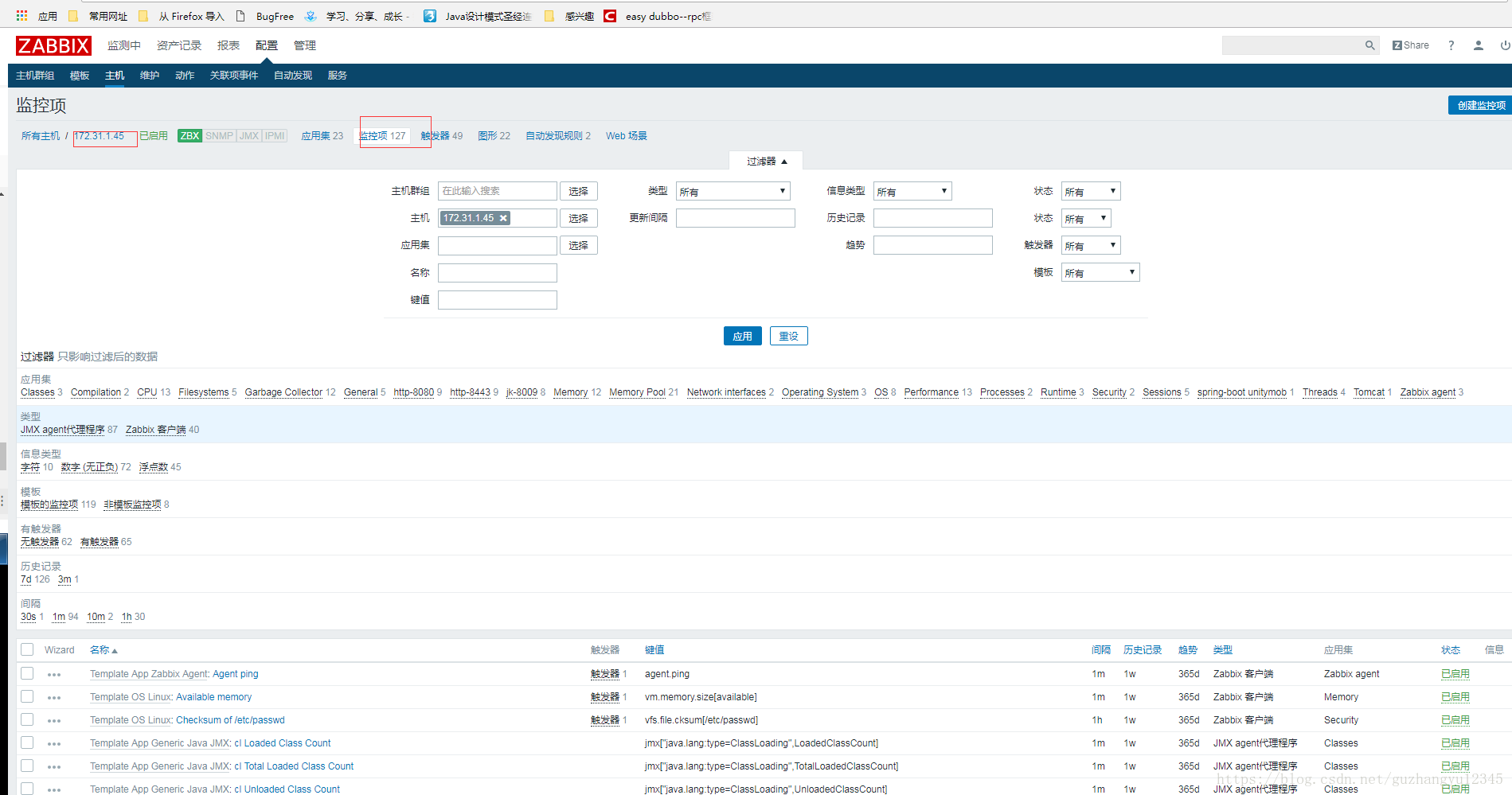Open the easy dubbo bookmark

coord(657,16)
